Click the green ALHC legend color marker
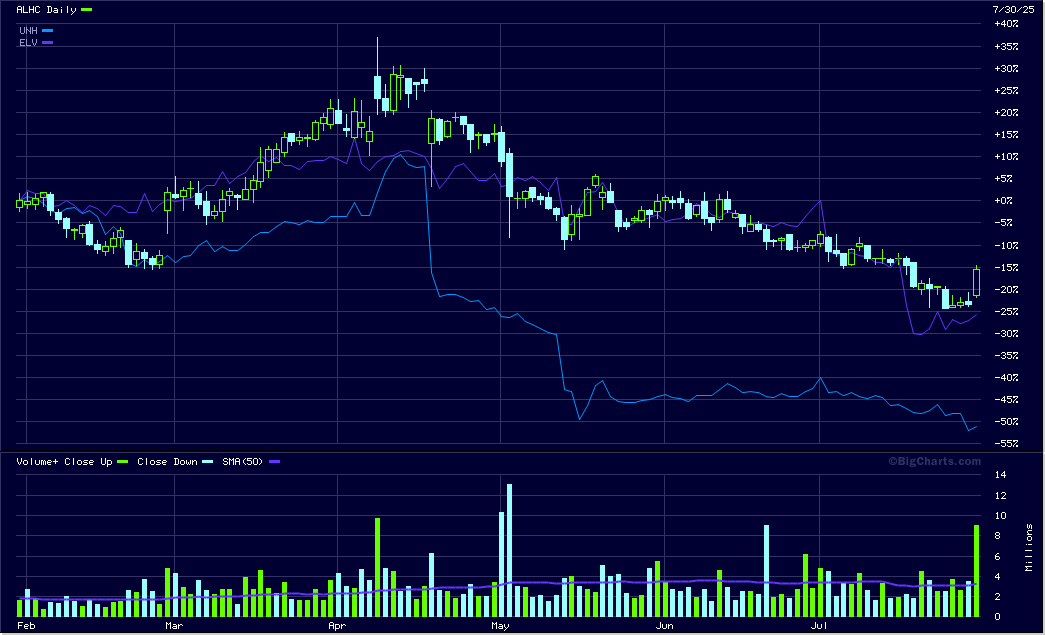 pos(86,9)
